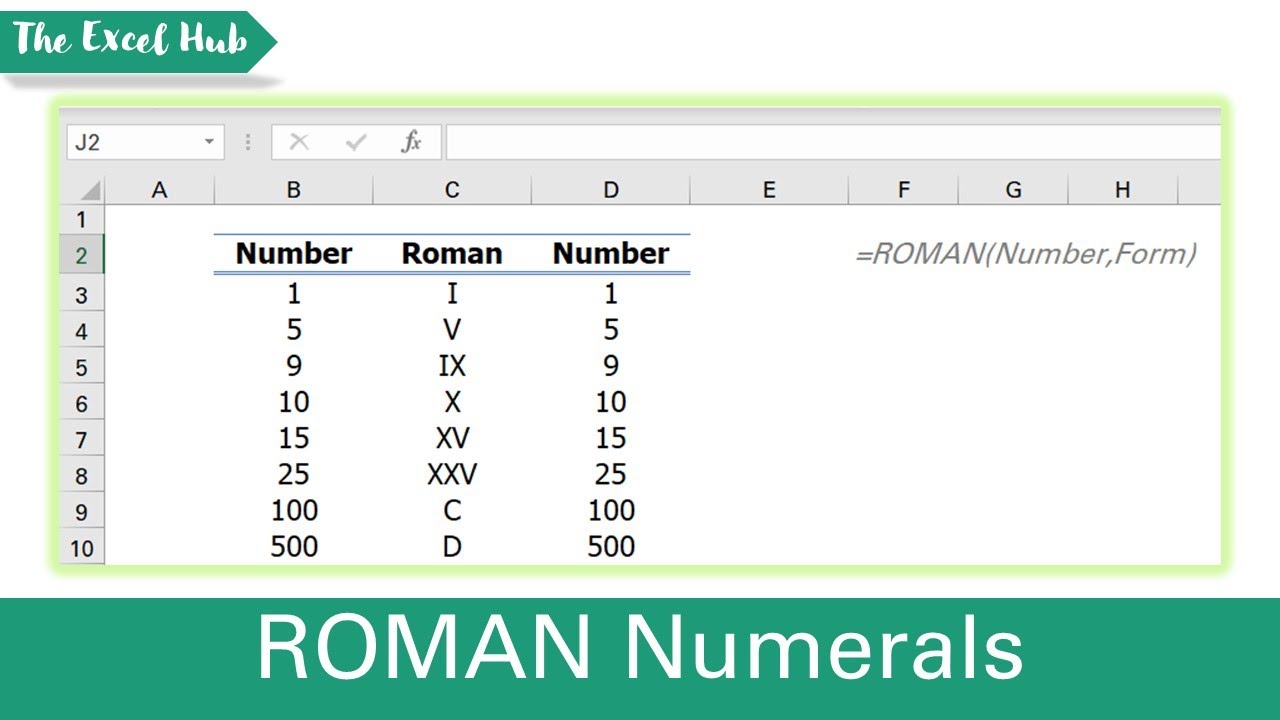Click the Cancel (X) formula bar icon
1280x720 pixels.
pyautogui.click(x=298, y=142)
